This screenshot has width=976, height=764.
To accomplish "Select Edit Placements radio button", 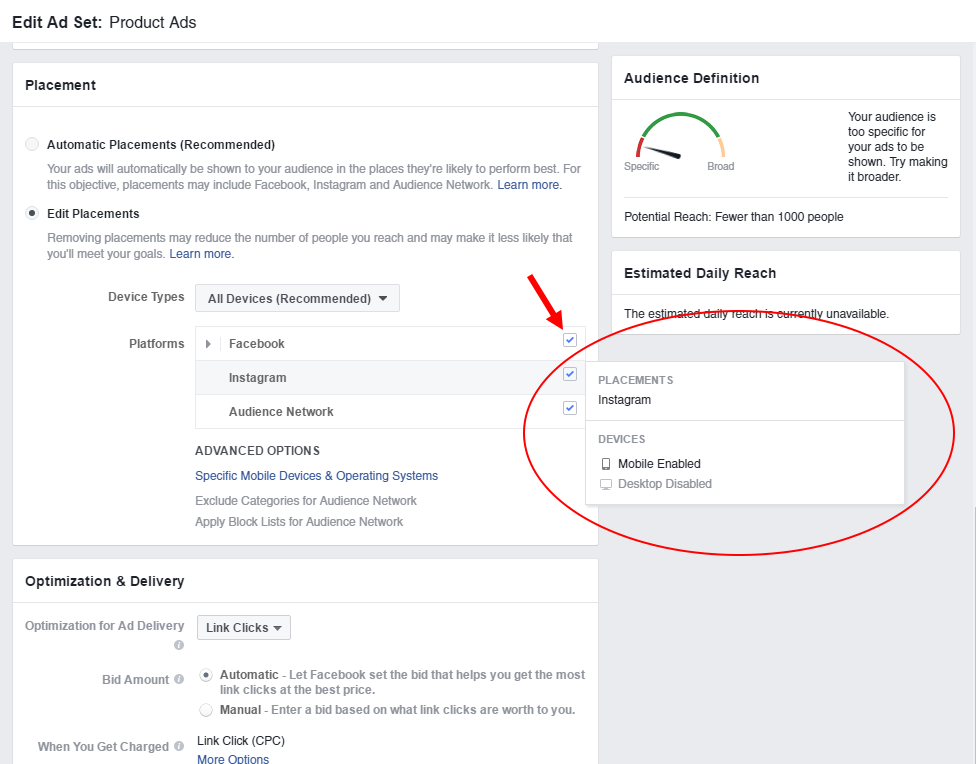I will tap(32, 214).
